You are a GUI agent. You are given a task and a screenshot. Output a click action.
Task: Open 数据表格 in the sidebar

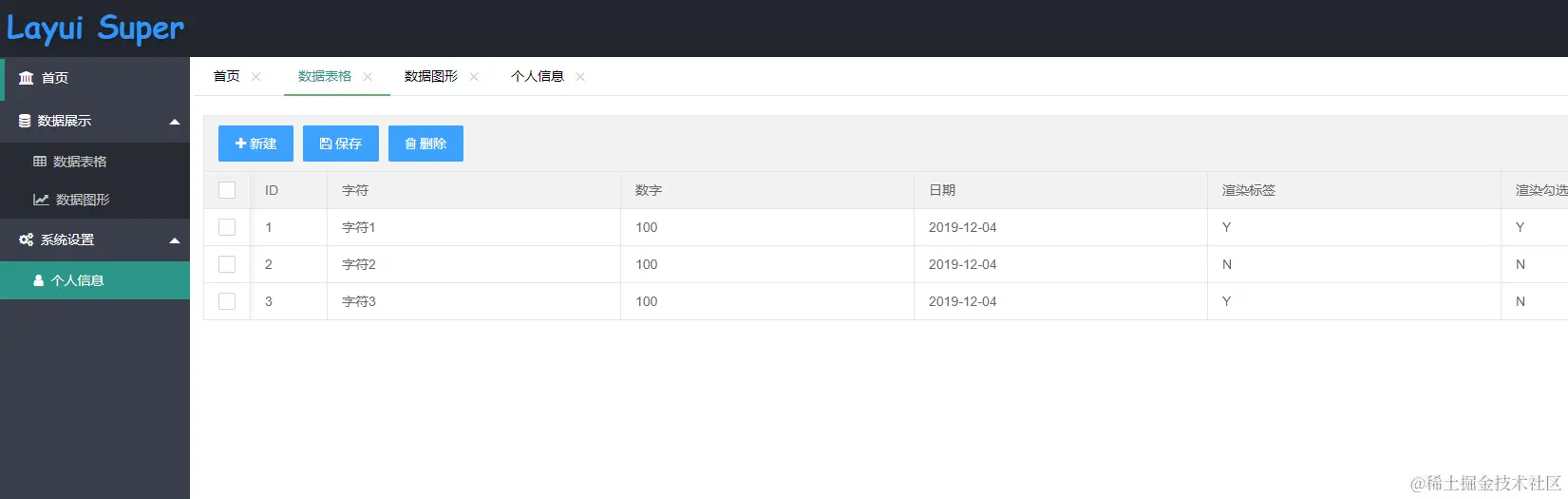pos(95,162)
